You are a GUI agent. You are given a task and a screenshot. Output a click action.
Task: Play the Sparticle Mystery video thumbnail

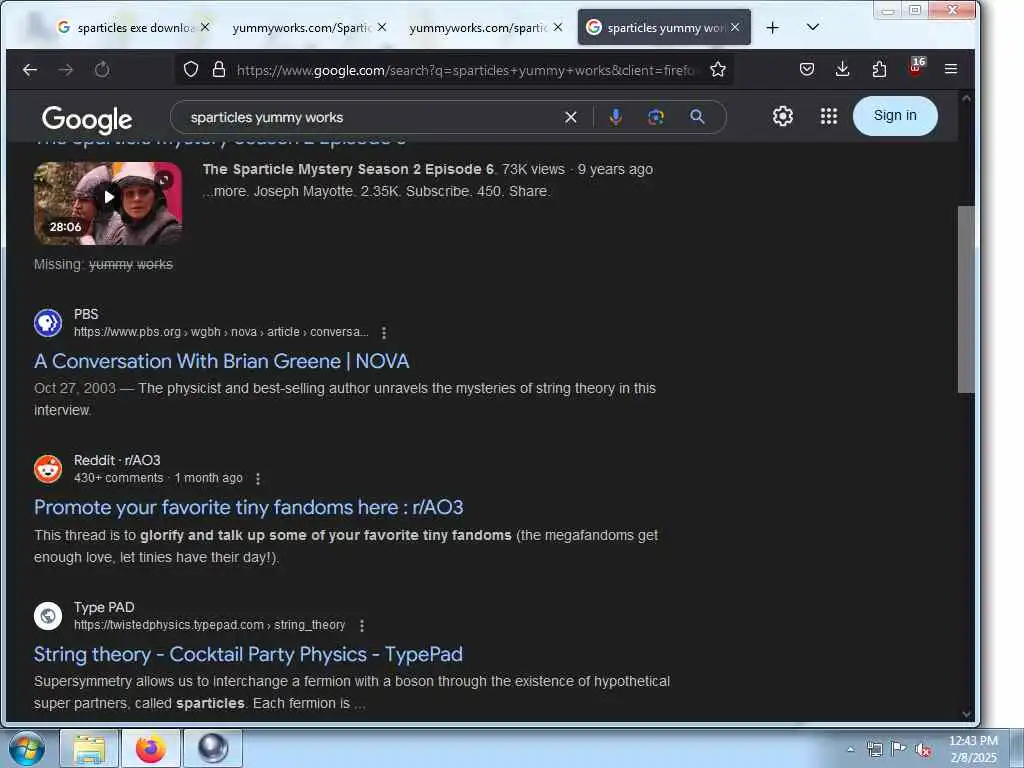(108, 203)
